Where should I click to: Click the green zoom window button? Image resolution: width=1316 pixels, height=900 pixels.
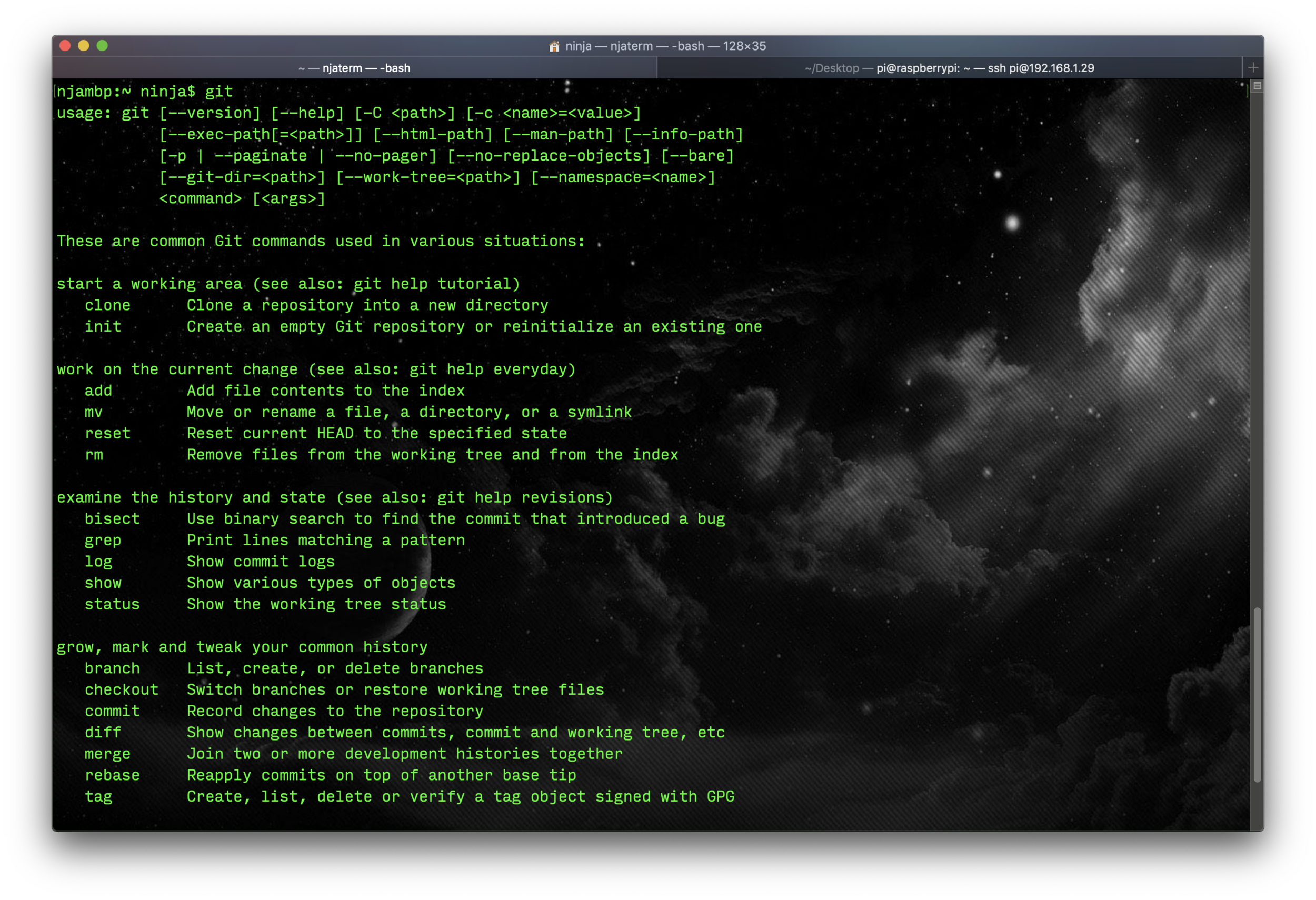point(103,46)
